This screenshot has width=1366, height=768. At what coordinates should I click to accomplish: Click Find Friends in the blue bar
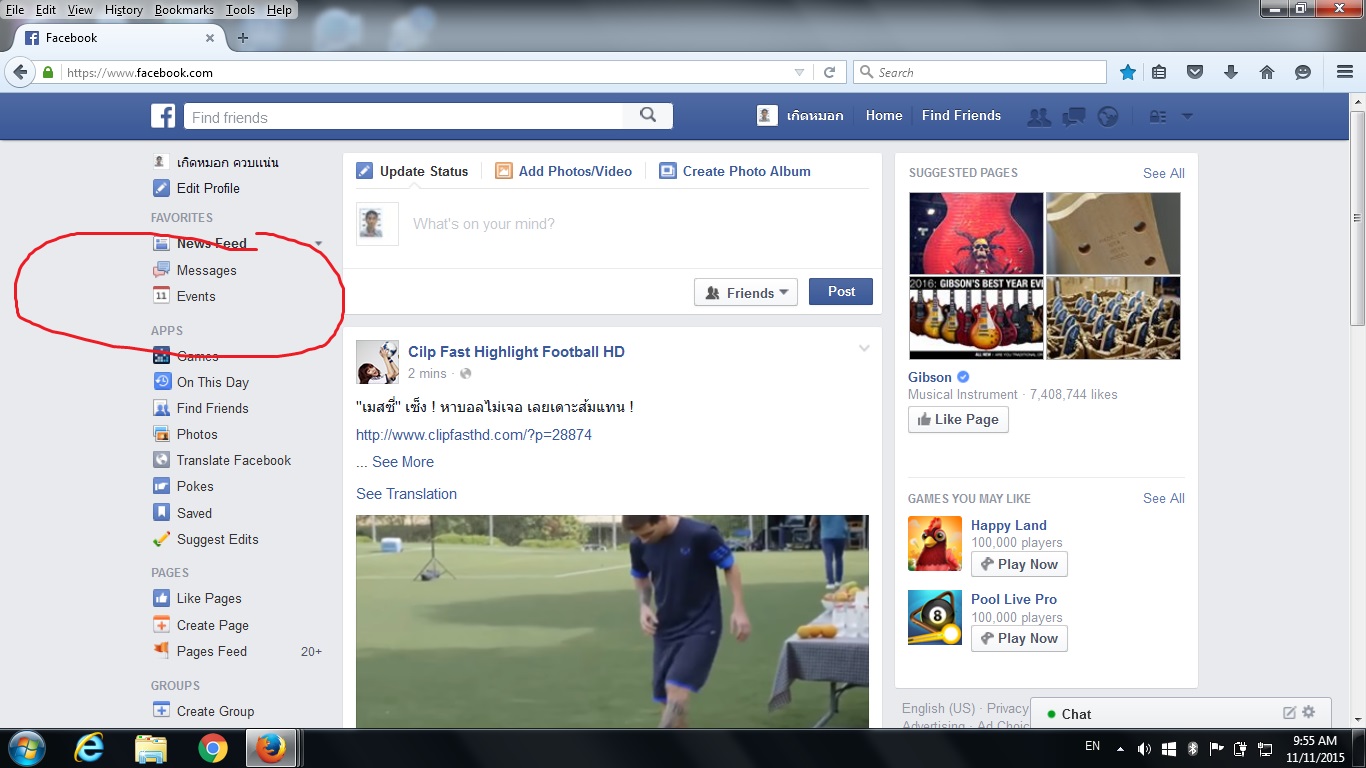pyautogui.click(x=961, y=116)
